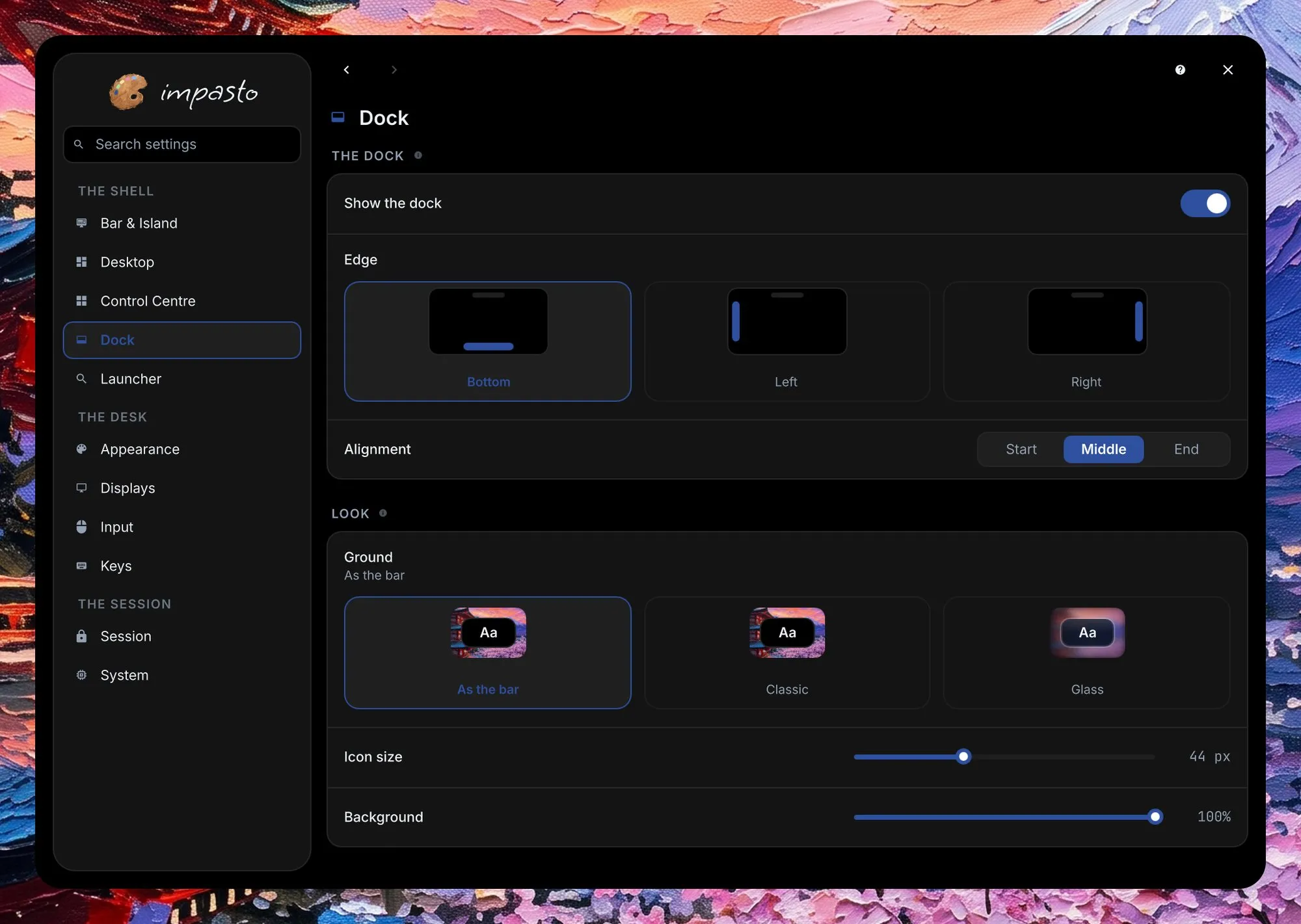Go back with the left chevron

tap(347, 70)
